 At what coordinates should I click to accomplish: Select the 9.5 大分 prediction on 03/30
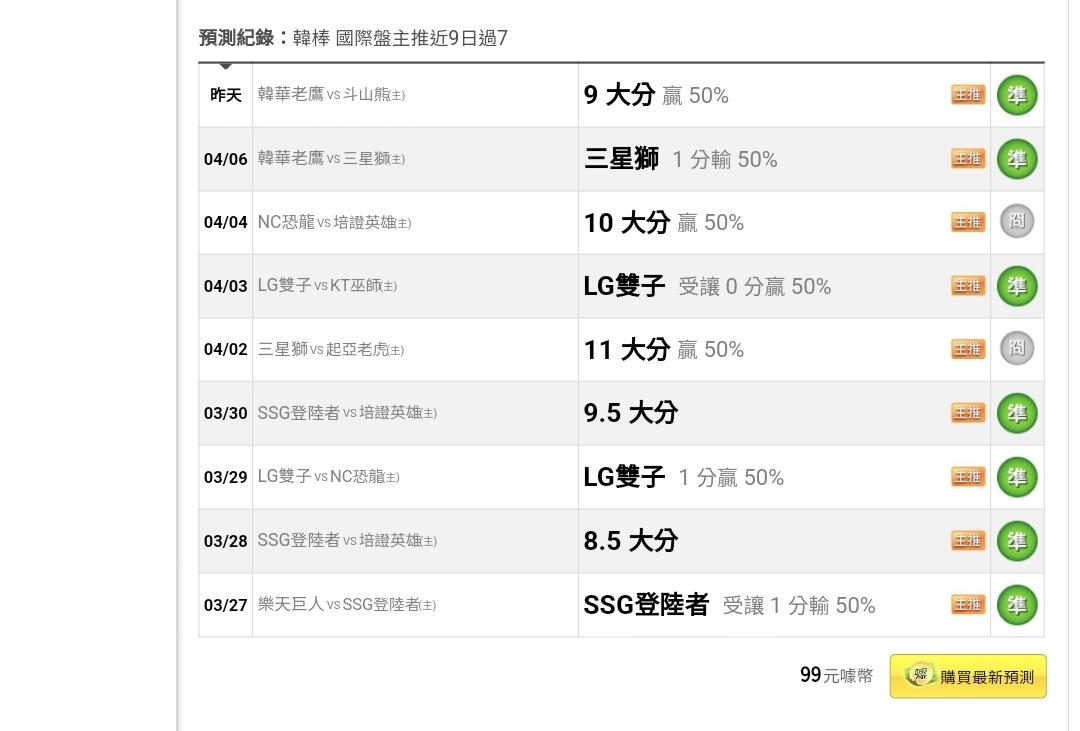631,413
